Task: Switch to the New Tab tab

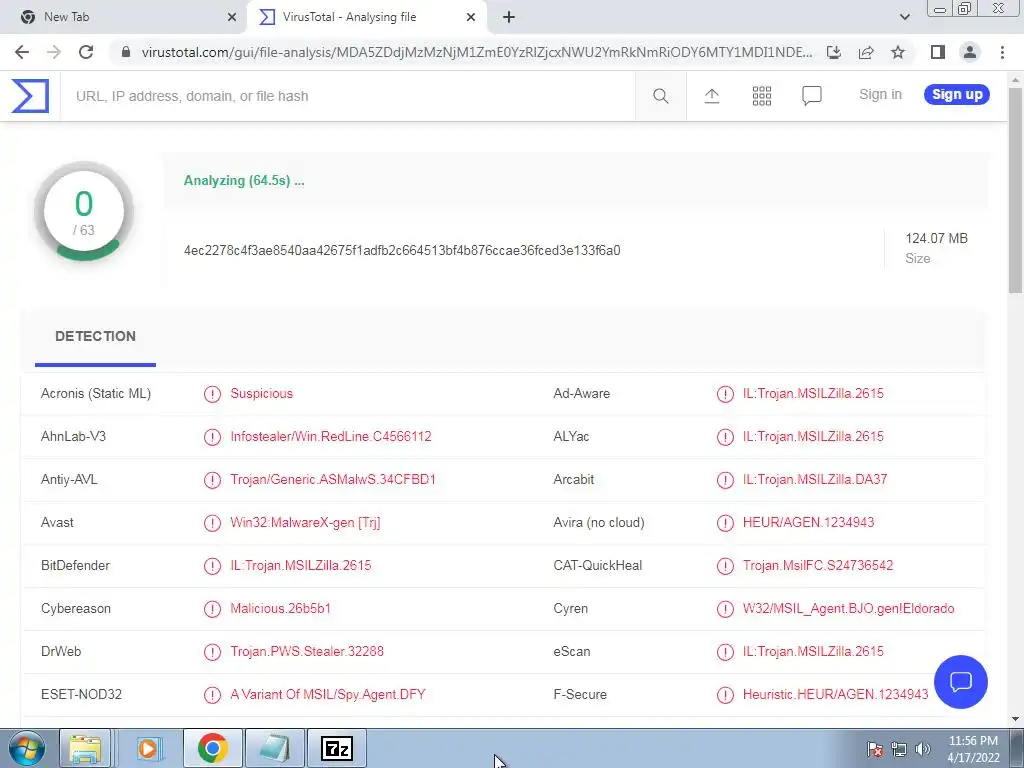Action: pos(124,17)
